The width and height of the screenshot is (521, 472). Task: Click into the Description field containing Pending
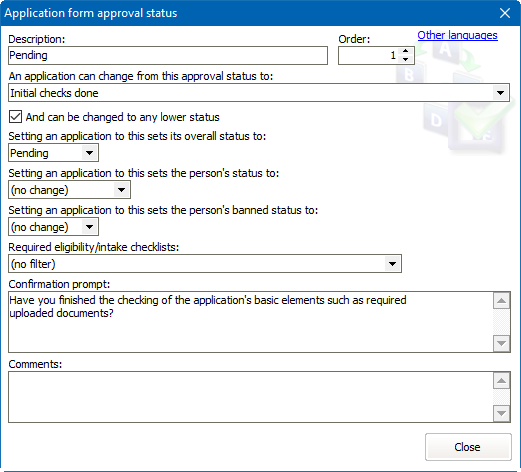tap(168, 55)
